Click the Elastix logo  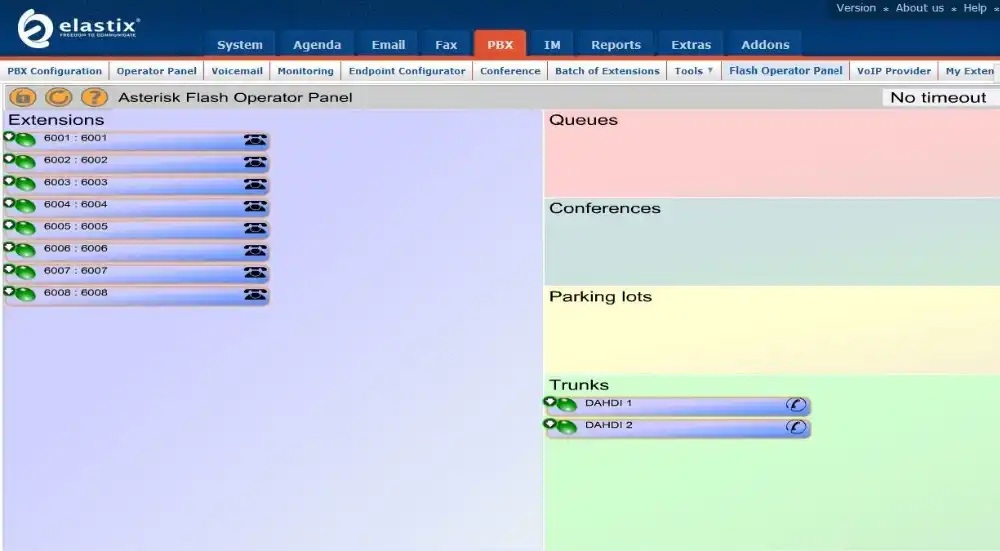(78, 28)
